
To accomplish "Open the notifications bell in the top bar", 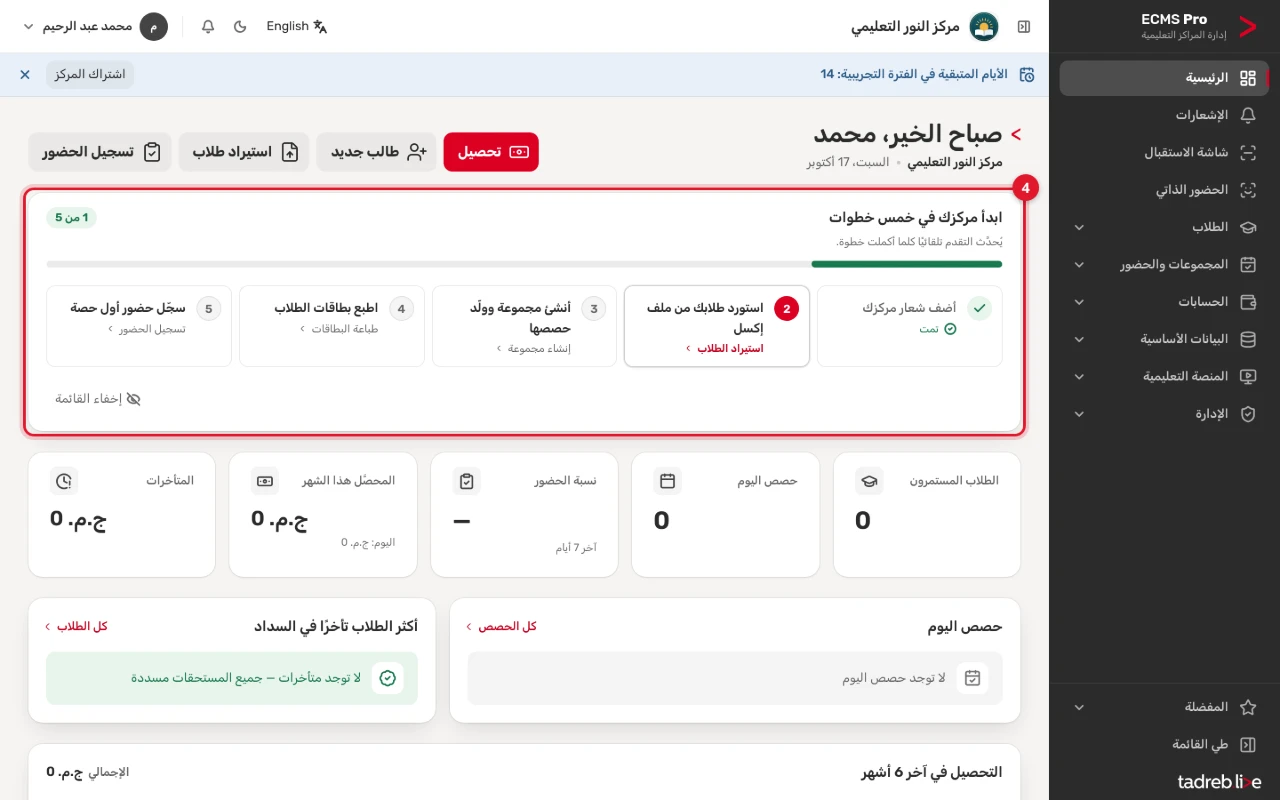I will pos(208,27).
